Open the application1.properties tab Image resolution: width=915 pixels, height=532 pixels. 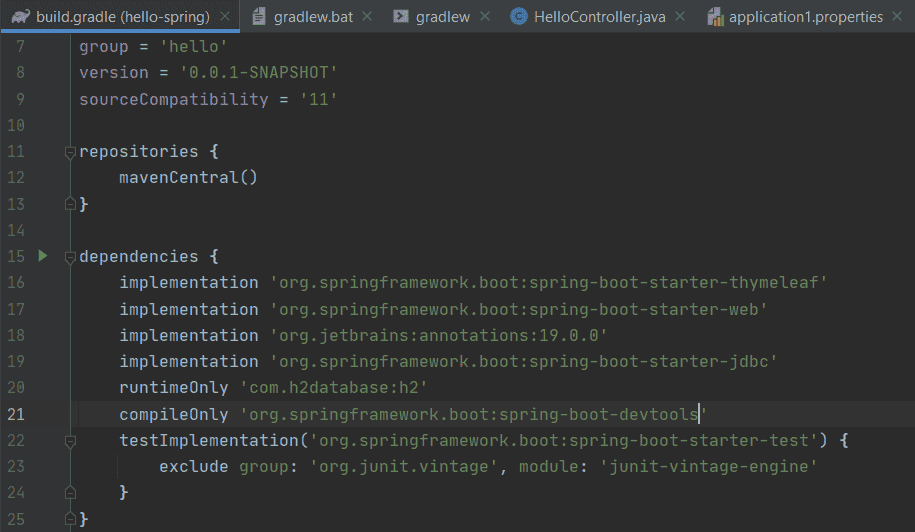click(x=805, y=17)
